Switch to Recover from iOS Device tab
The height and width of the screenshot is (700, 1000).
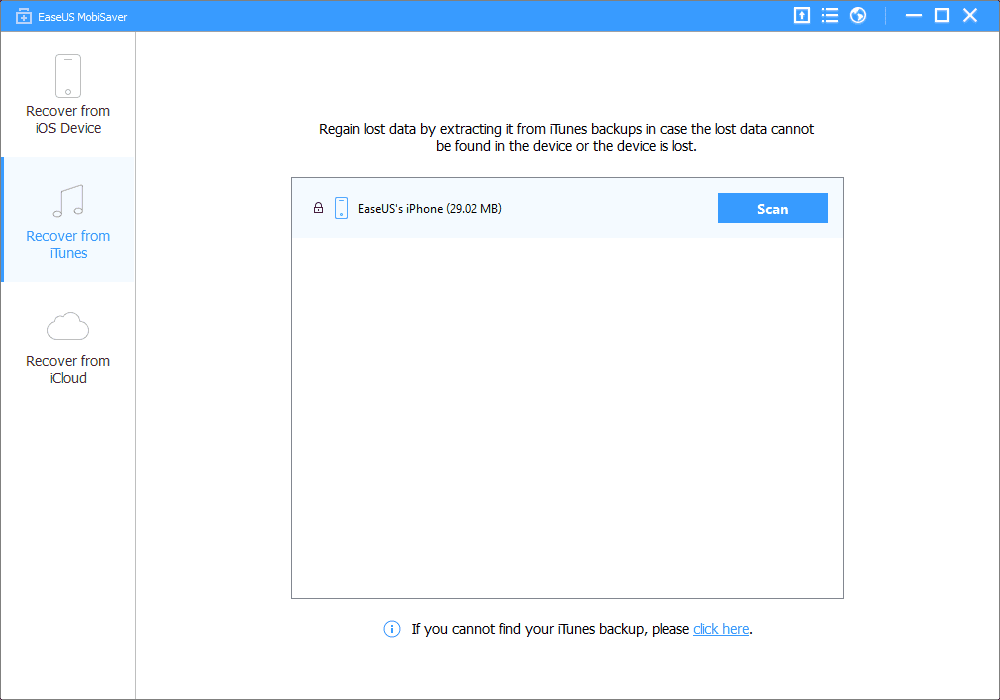coord(68,119)
